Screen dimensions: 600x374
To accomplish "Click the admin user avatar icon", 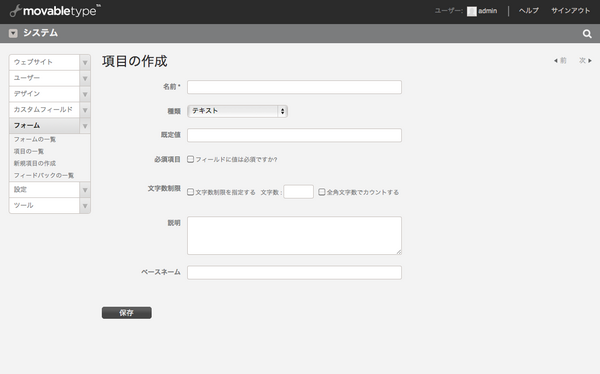I will click(x=471, y=11).
